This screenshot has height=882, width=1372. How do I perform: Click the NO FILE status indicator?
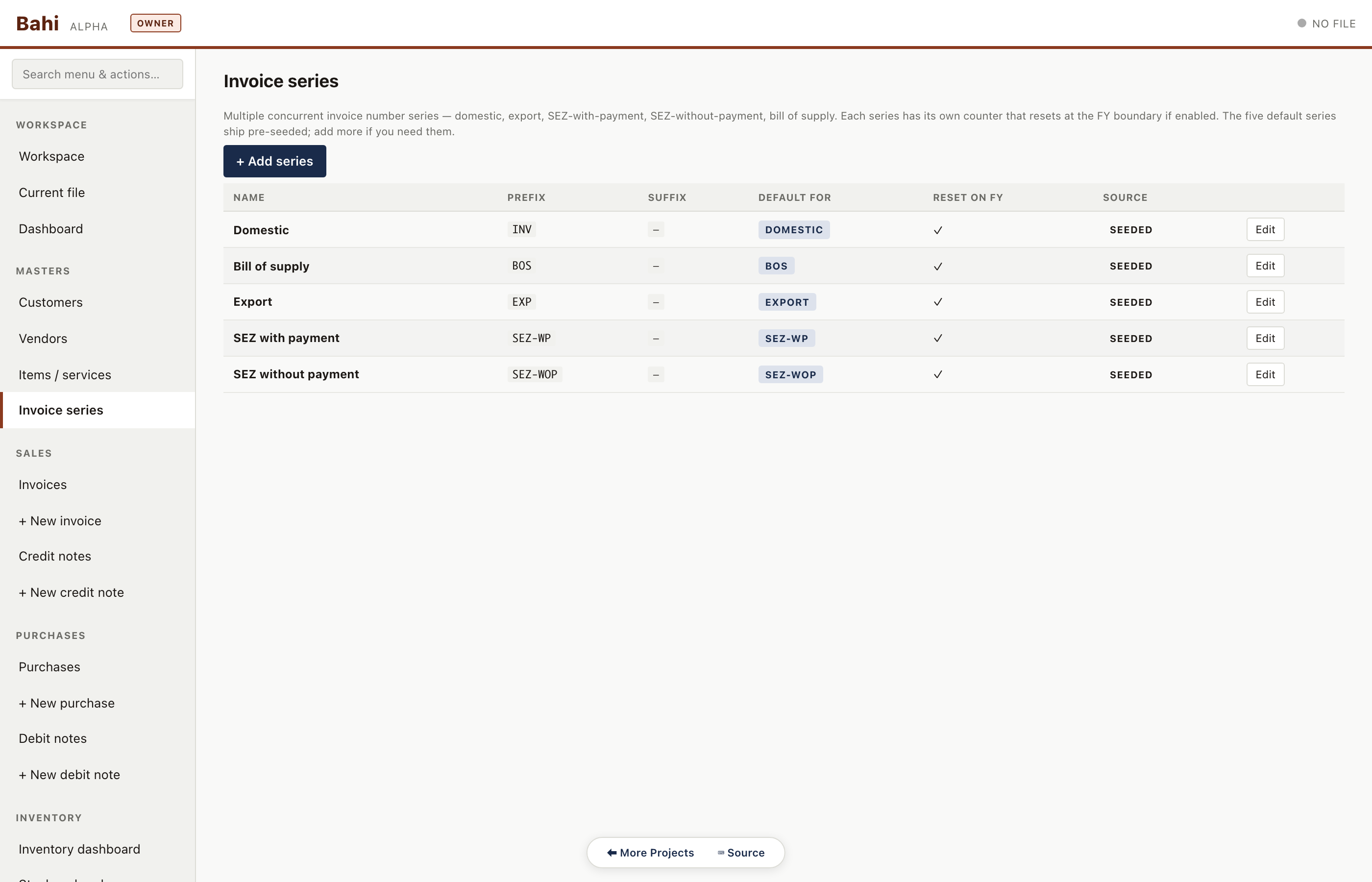point(1326,24)
